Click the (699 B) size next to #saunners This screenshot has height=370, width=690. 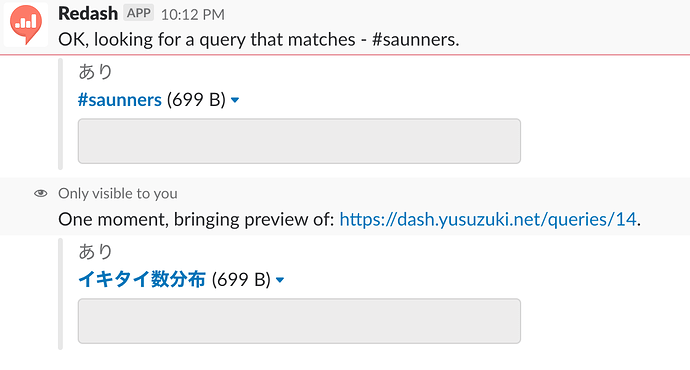point(196,100)
